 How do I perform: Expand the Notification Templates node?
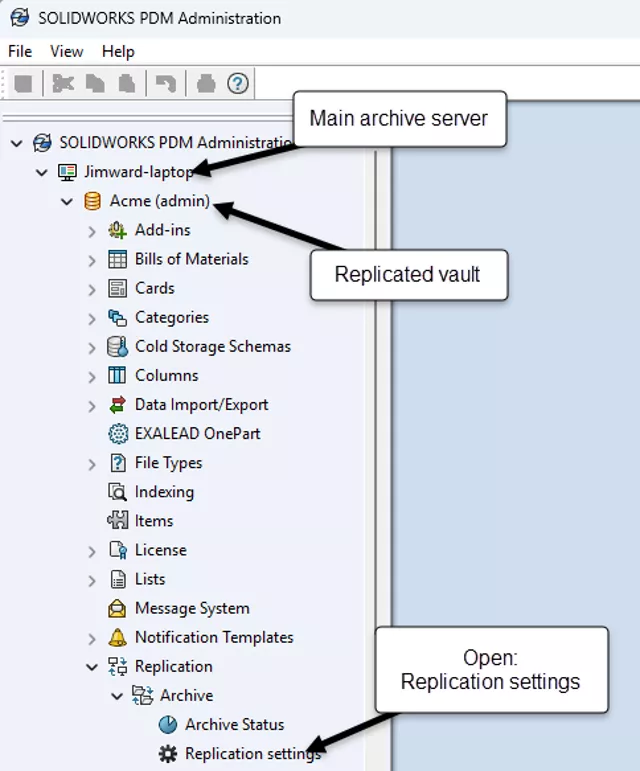[92, 638]
